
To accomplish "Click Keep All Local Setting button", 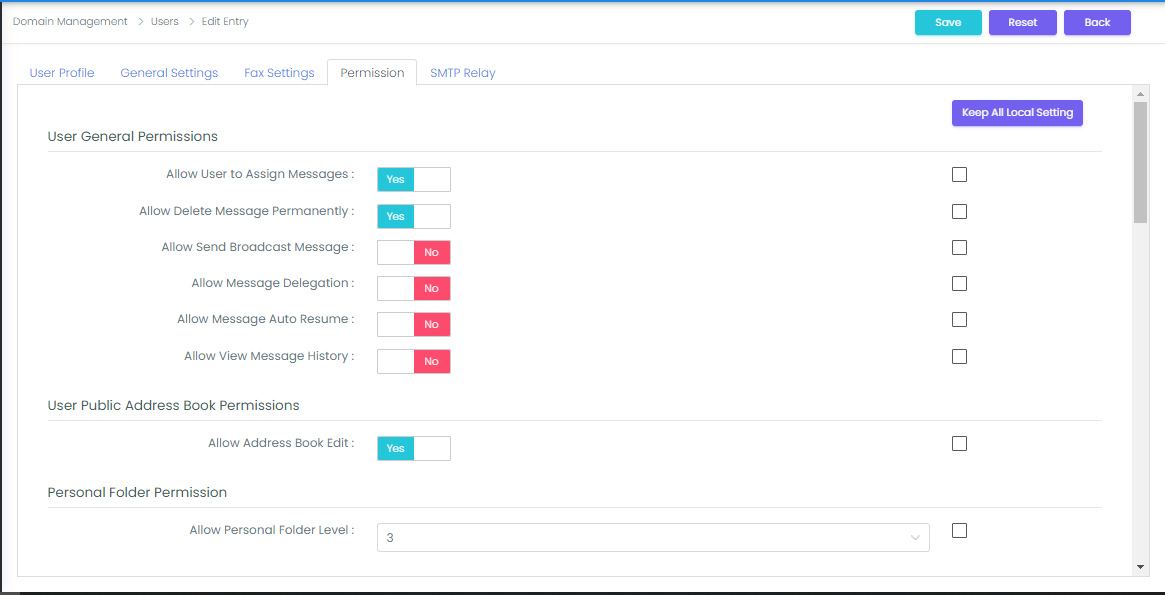I will [1017, 113].
